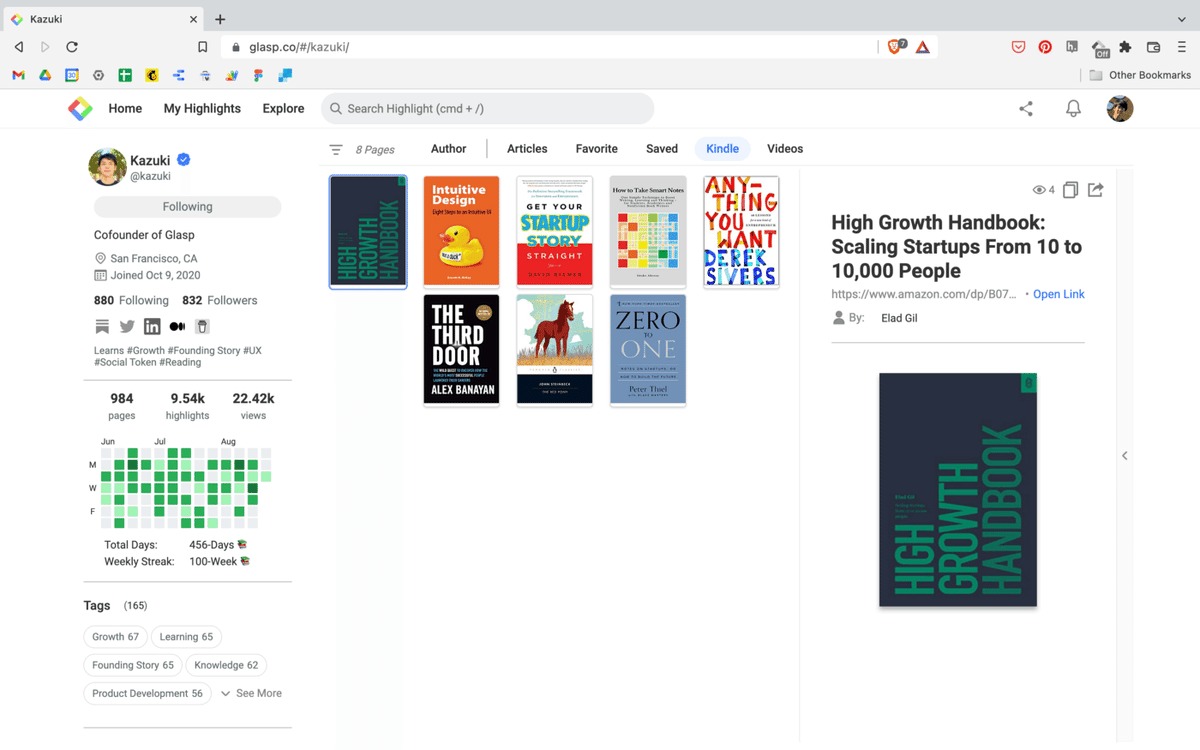Select the Learning 65 tag
The width and height of the screenshot is (1200, 750).
coord(186,637)
